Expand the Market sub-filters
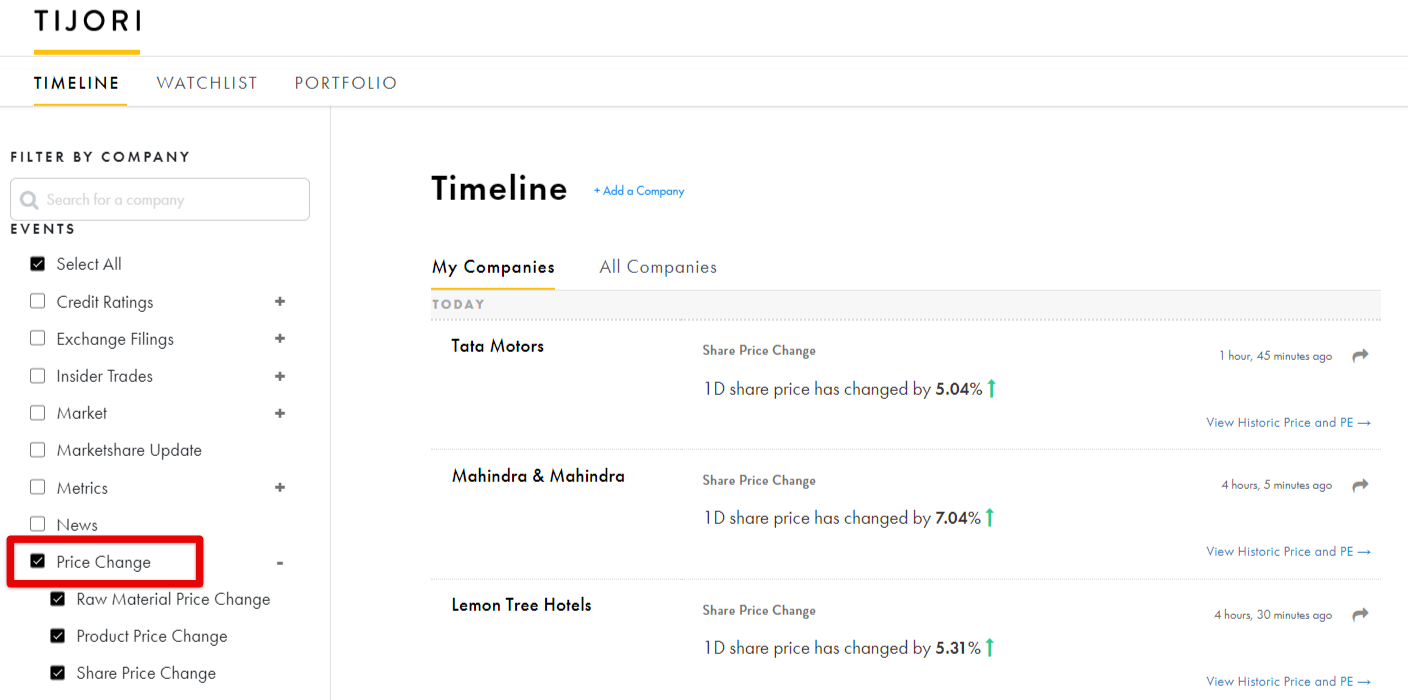The width and height of the screenshot is (1408, 700). pos(280,413)
